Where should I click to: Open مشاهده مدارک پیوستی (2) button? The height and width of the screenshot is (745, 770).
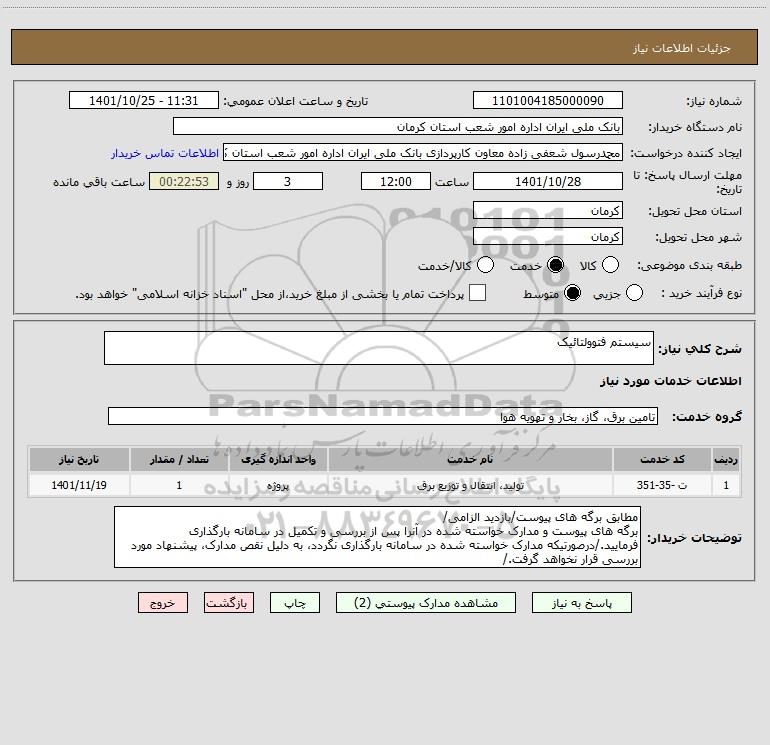tap(426, 603)
